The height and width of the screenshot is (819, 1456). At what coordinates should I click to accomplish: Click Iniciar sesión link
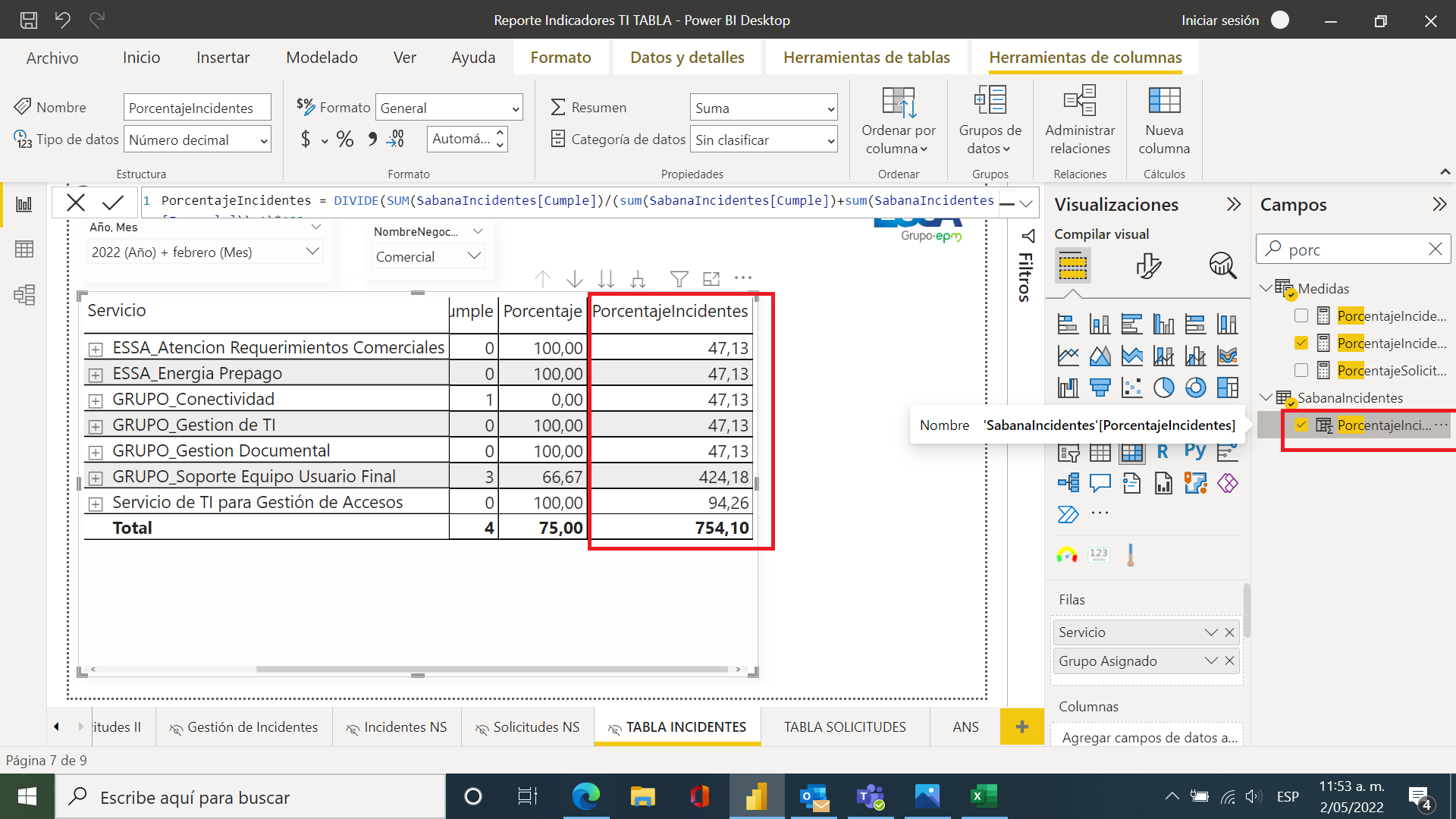pos(1220,20)
